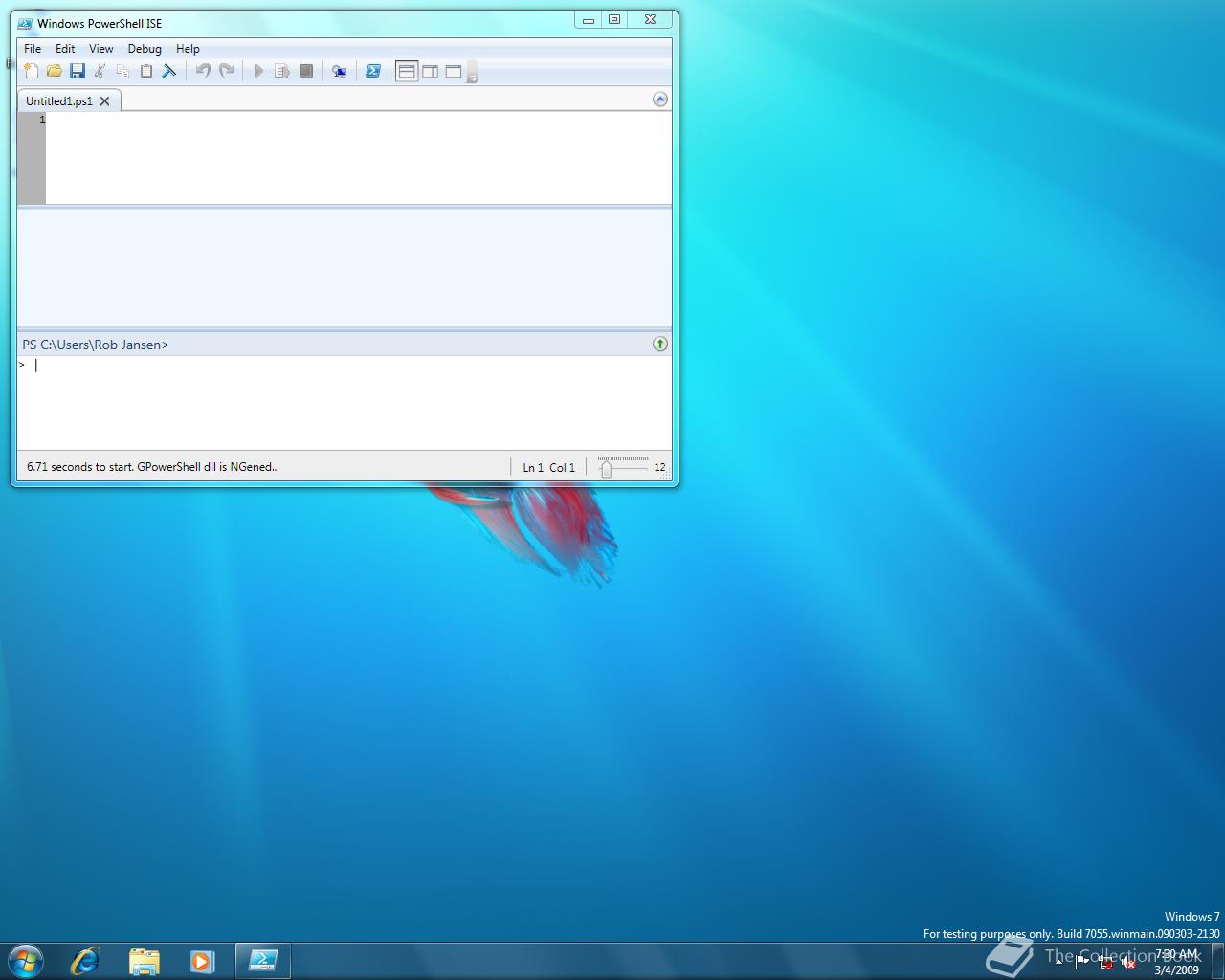Open the toolbar options overflow arrow

[x=472, y=74]
